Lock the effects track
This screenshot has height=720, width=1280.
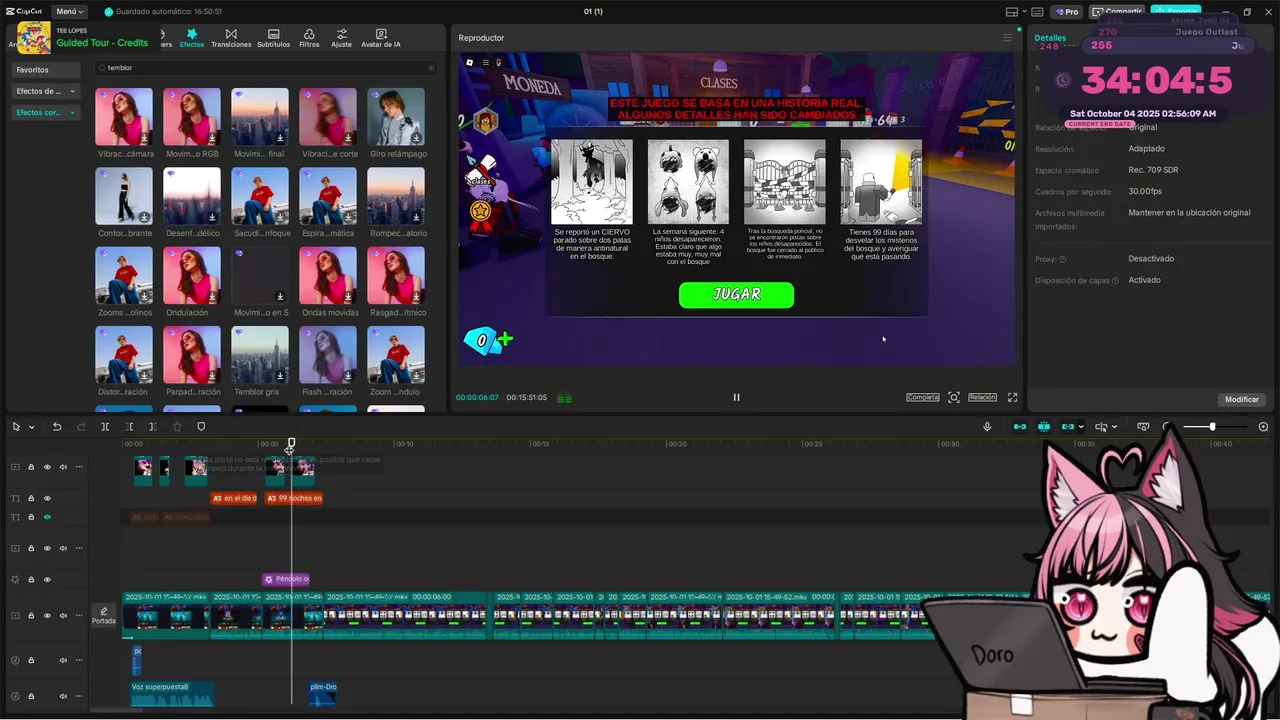tap(31, 579)
